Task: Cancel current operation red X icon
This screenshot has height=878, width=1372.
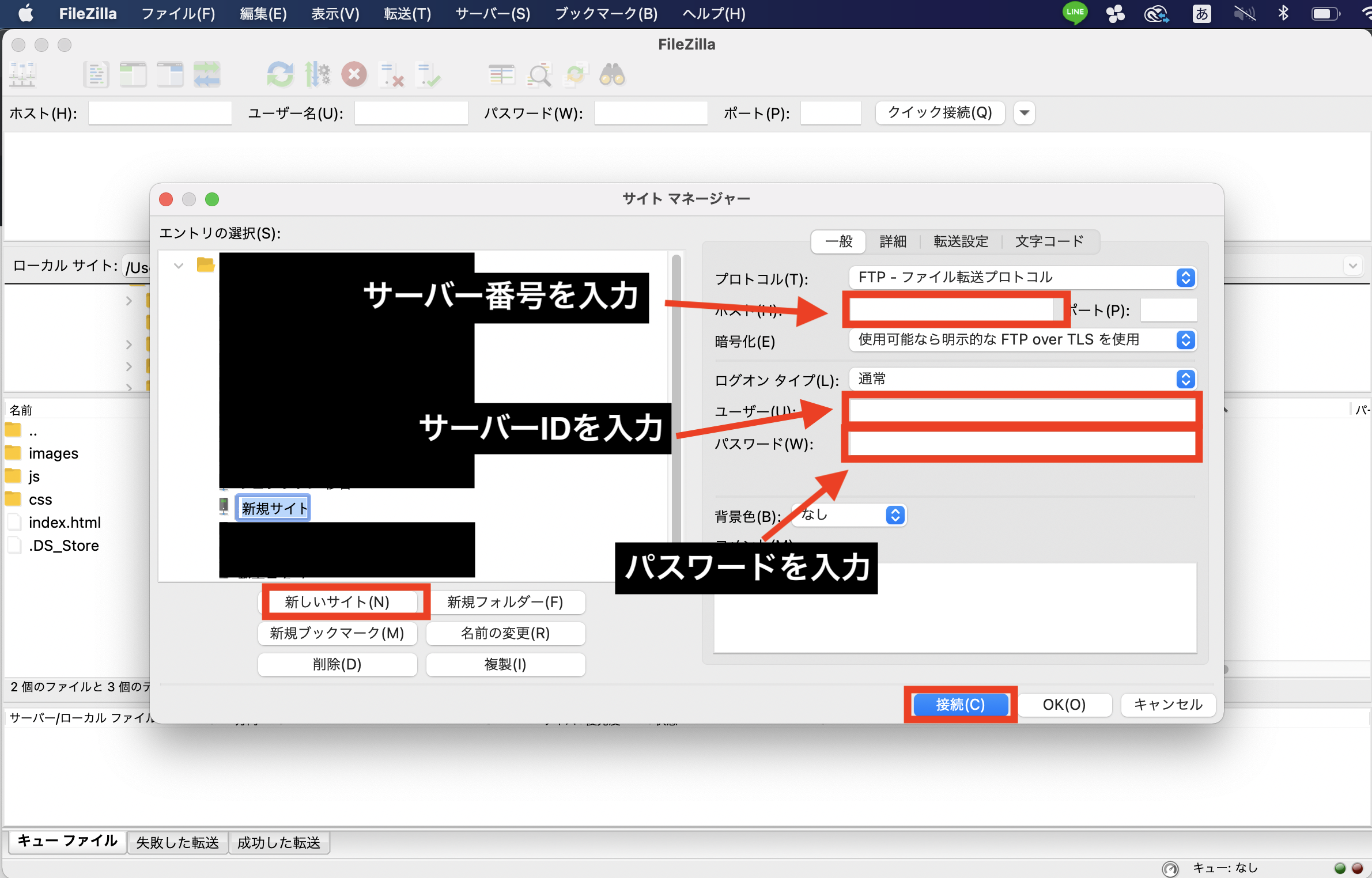Action: [x=354, y=75]
